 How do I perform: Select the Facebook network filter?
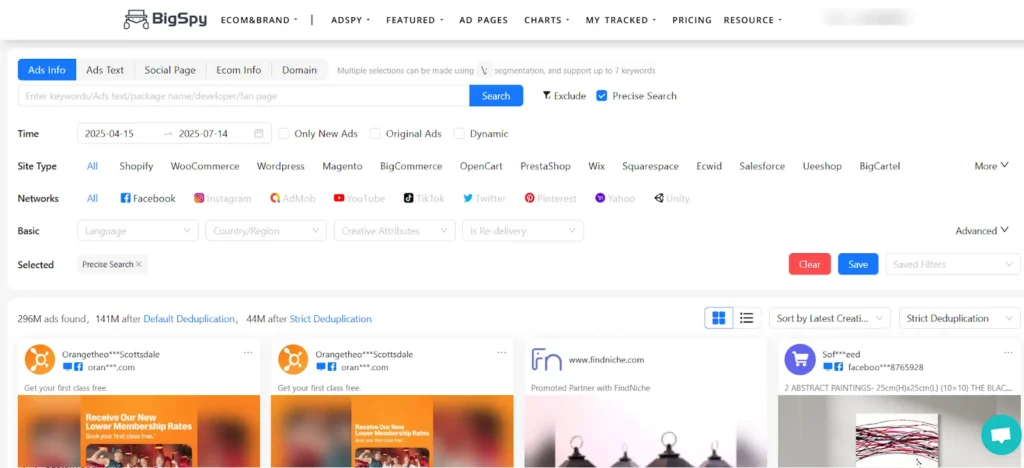pos(148,198)
